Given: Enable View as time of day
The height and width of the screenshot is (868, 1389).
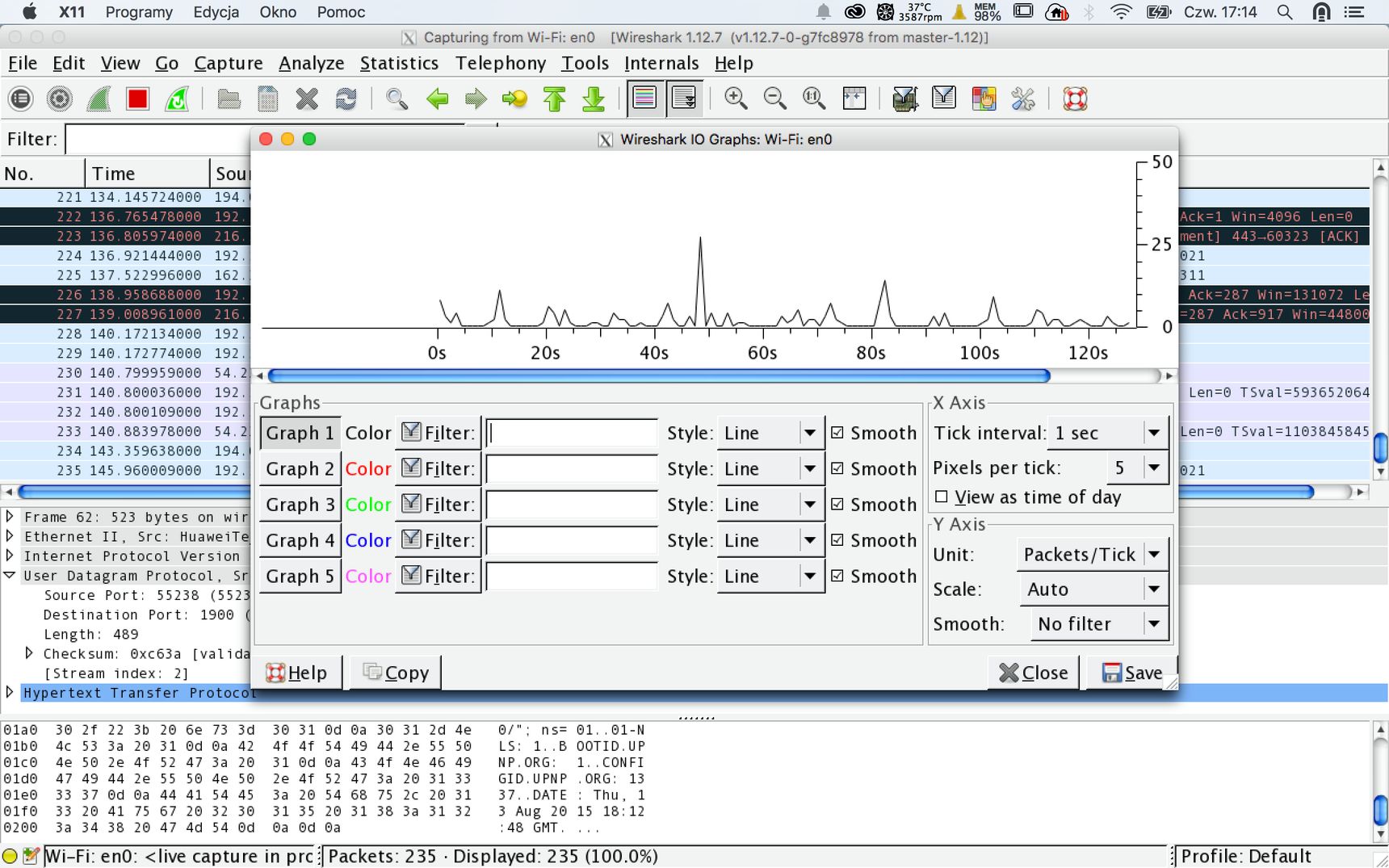Looking at the screenshot, I should click(941, 497).
